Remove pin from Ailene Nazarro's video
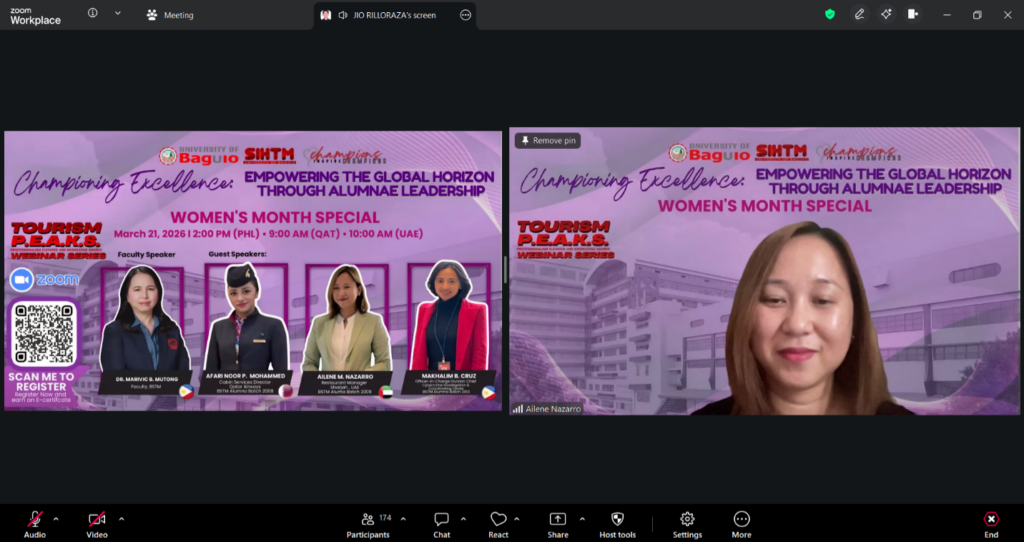The height and width of the screenshot is (542, 1024). [x=548, y=140]
